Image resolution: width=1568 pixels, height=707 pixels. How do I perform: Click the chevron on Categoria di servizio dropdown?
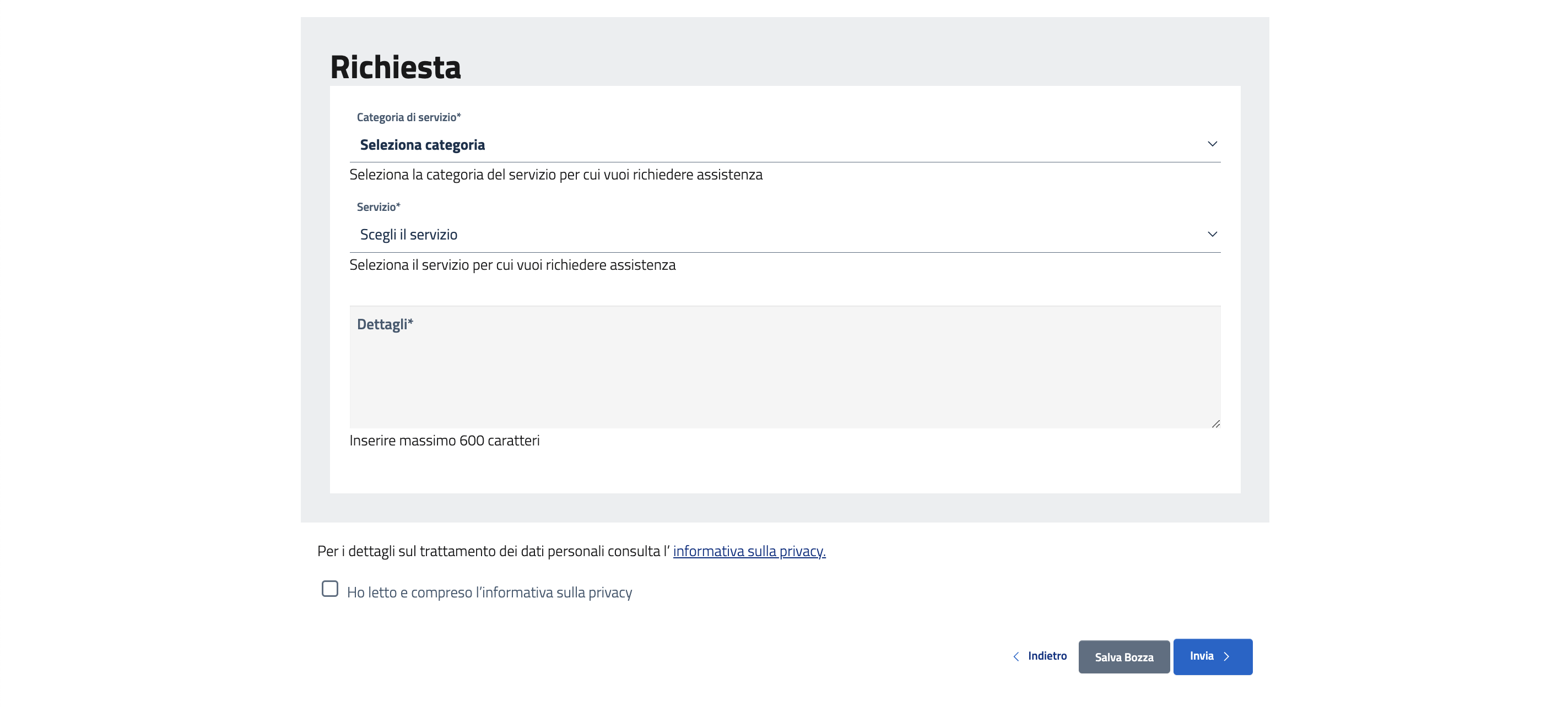pos(1212,144)
